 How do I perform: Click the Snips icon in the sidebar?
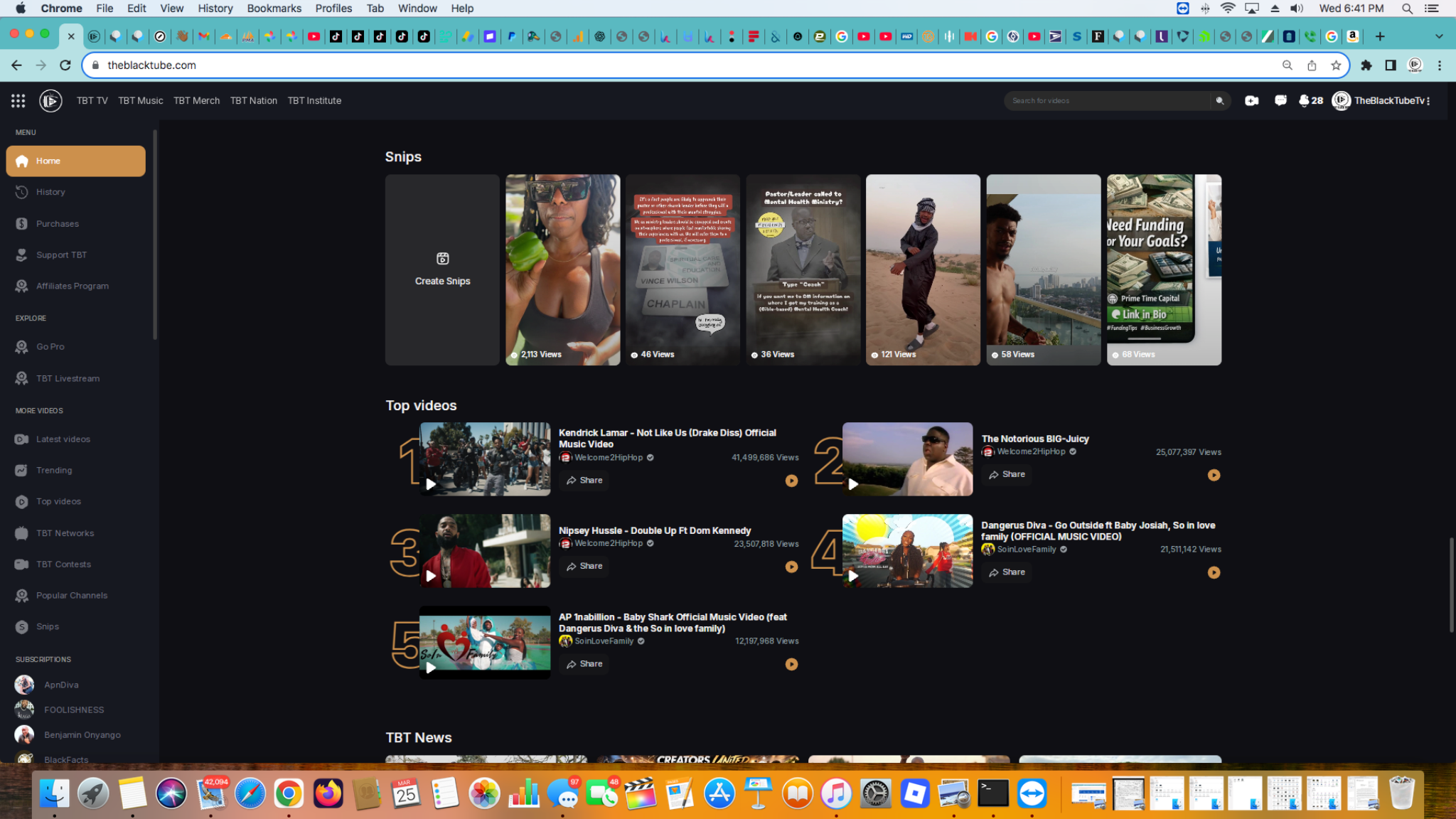[22, 626]
